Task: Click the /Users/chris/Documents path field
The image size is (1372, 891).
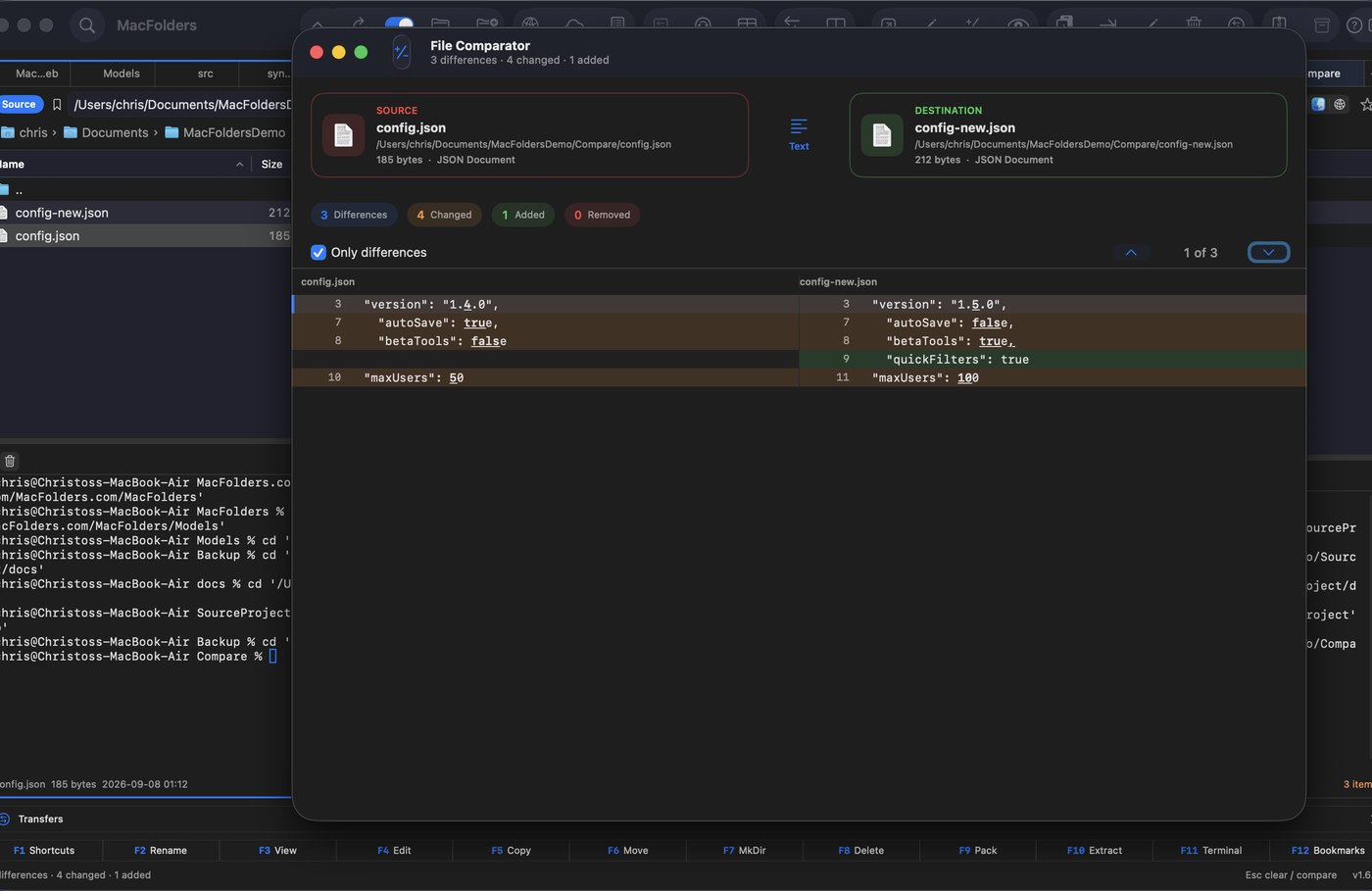Action: pos(181,105)
